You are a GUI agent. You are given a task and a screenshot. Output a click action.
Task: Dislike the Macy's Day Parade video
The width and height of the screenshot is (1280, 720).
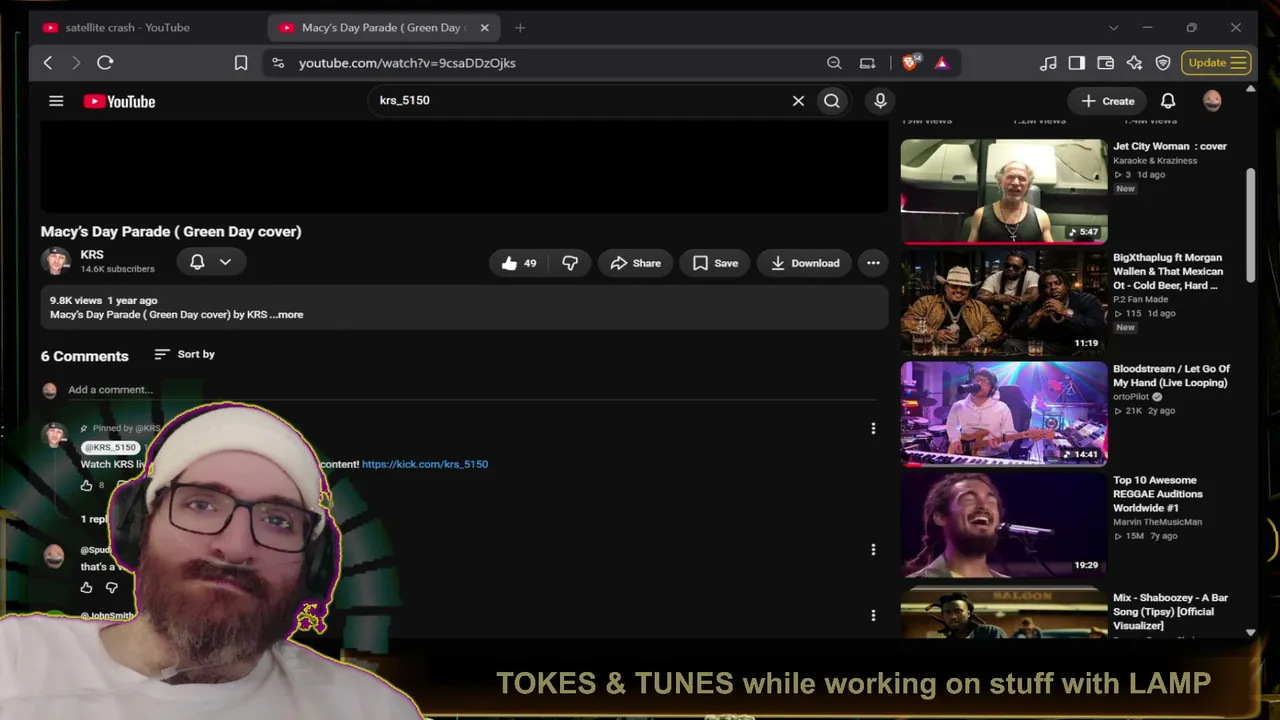pyautogui.click(x=570, y=263)
